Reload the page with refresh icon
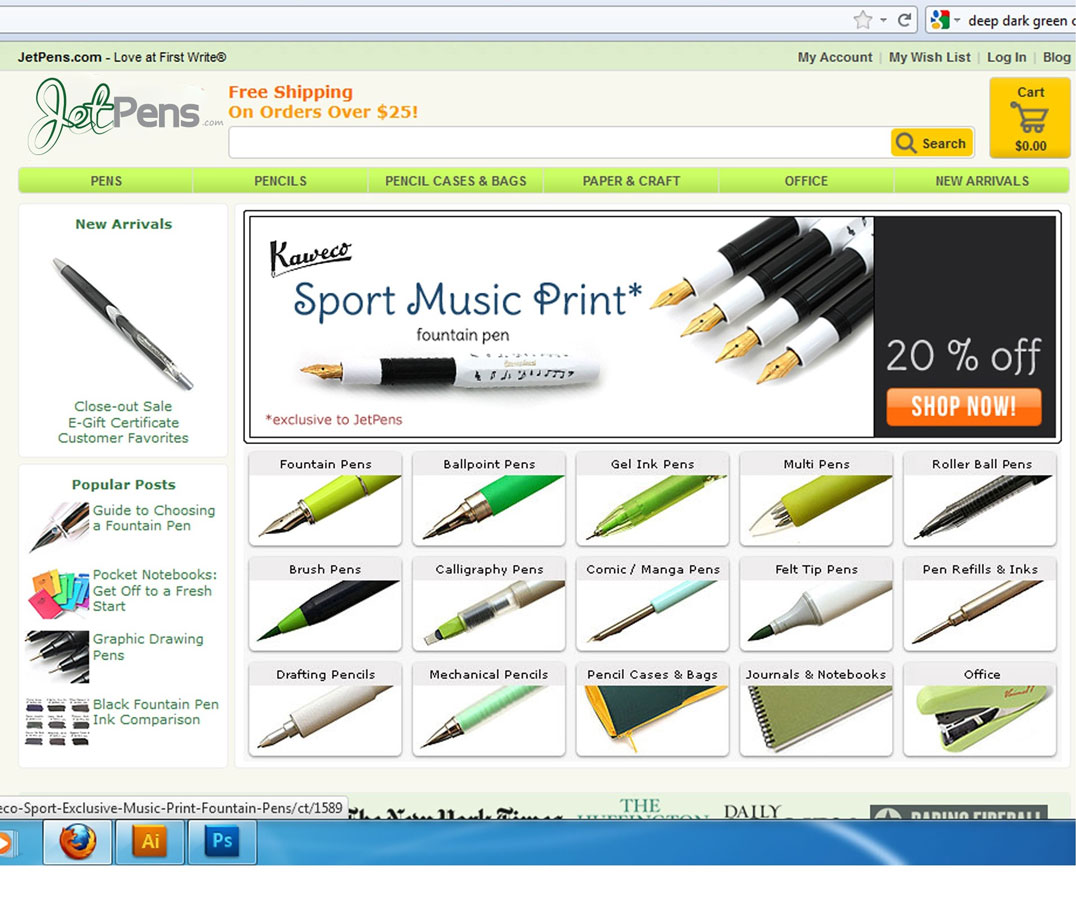1076x900 pixels. tap(904, 20)
